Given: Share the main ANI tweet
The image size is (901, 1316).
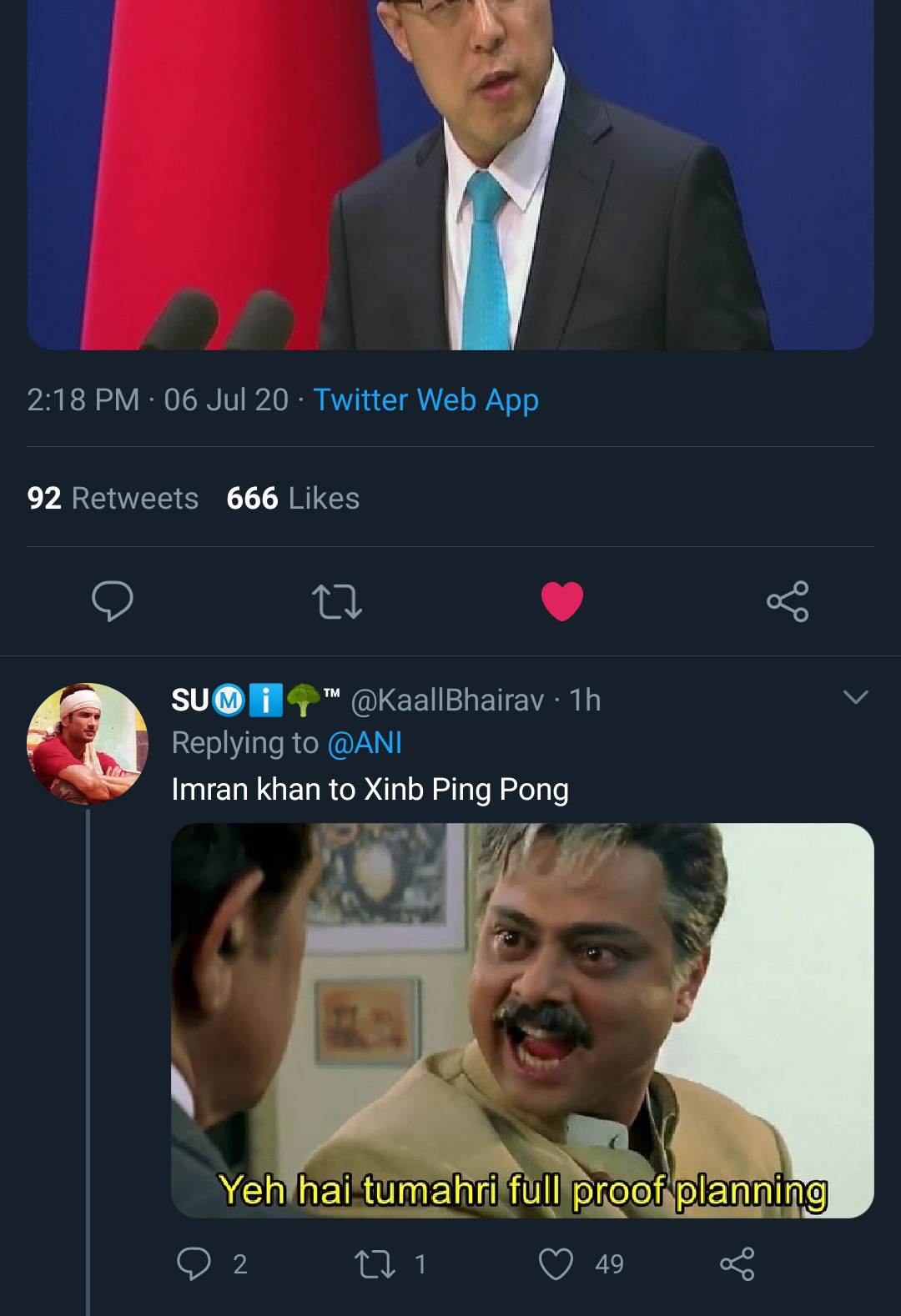Looking at the screenshot, I should tap(788, 600).
